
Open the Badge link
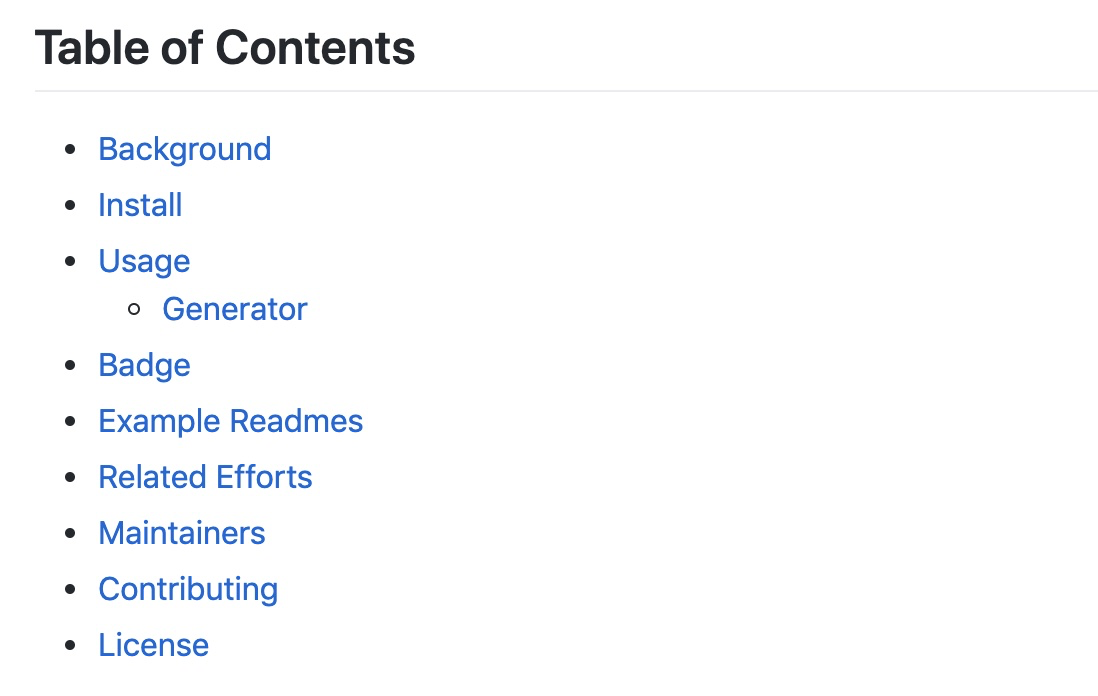pos(144,365)
